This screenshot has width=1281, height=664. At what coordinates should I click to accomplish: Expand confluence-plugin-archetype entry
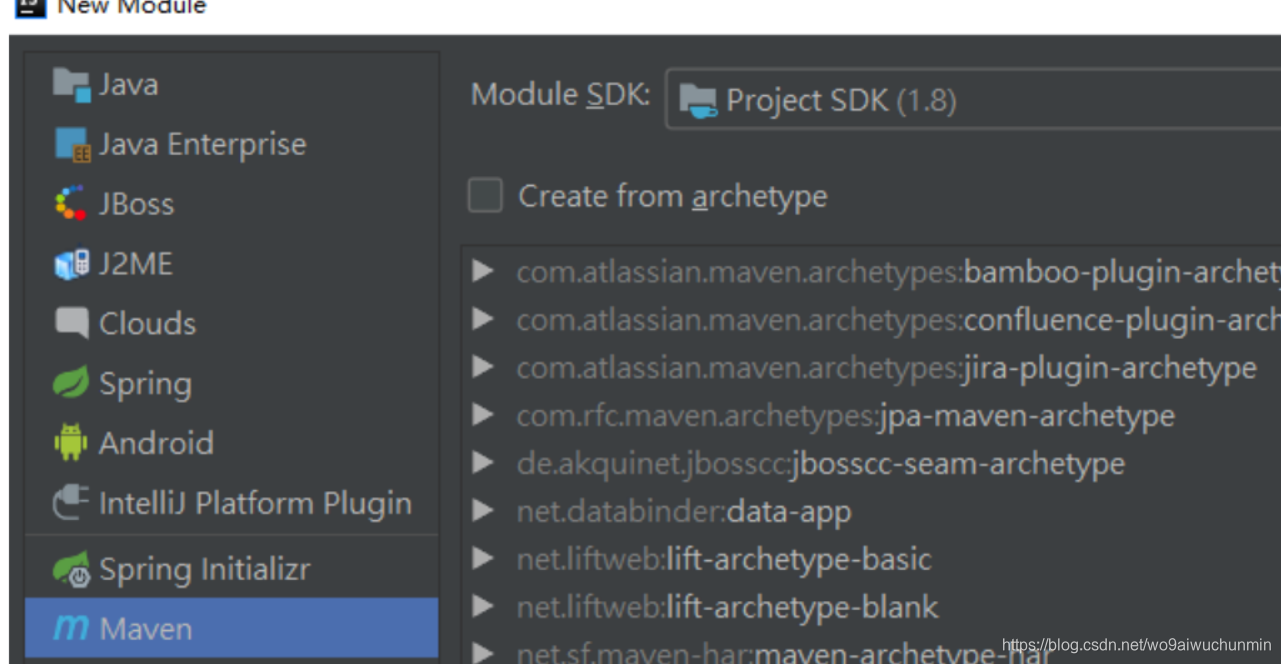coord(484,319)
